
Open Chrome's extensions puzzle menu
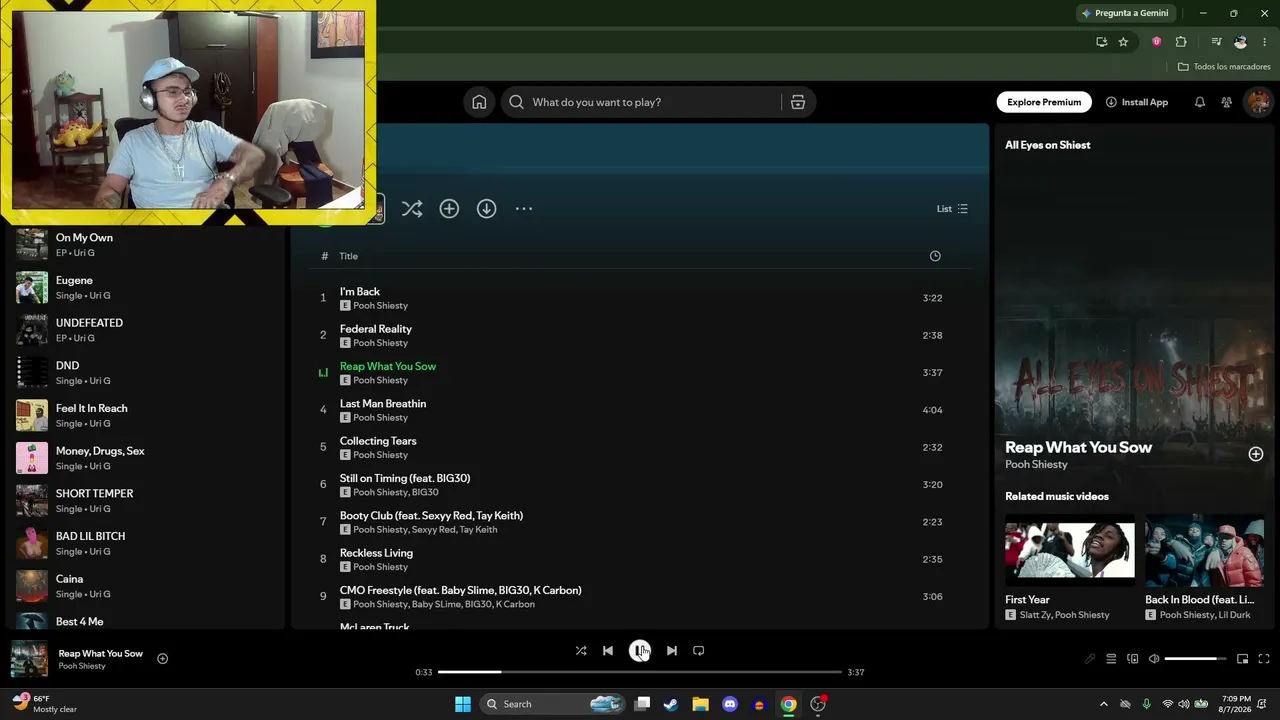[x=1181, y=42]
